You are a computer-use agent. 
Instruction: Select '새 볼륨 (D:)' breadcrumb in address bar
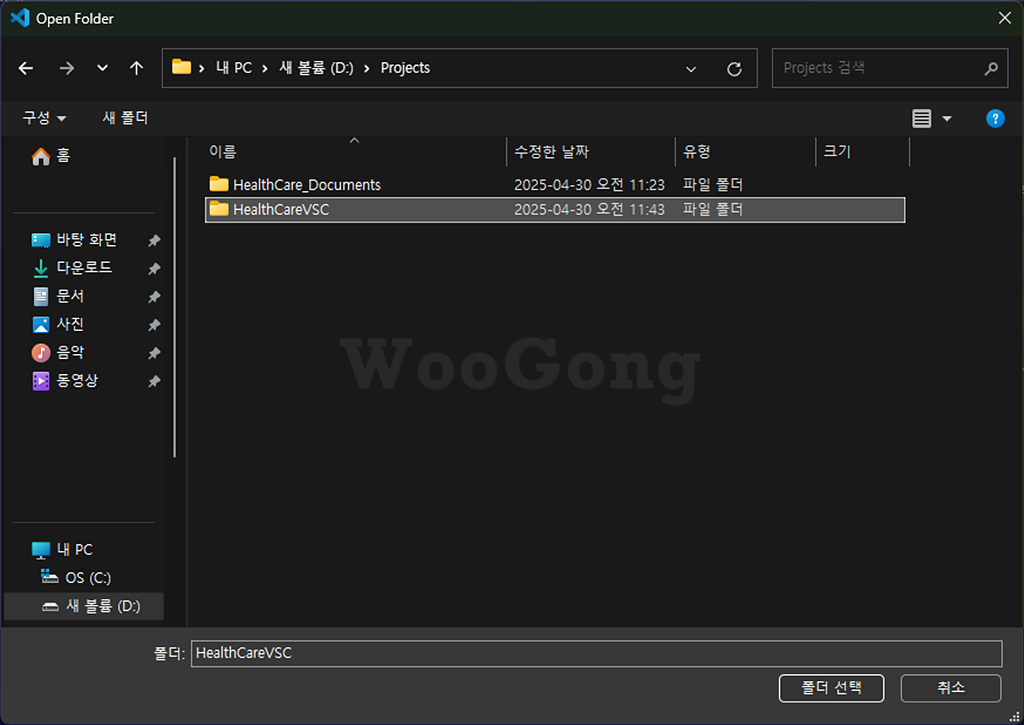pos(316,68)
